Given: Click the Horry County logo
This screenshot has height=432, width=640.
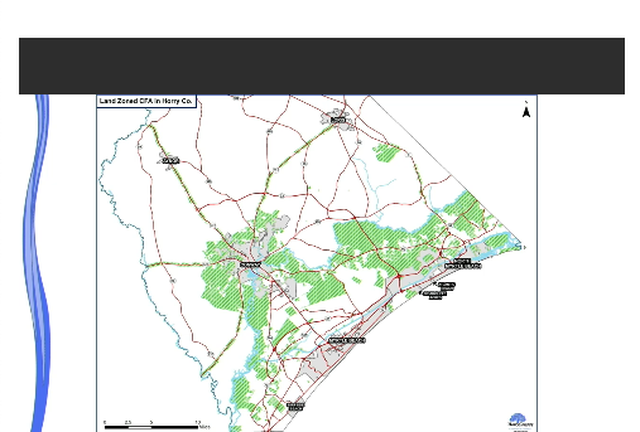Looking at the screenshot, I should [519, 421].
